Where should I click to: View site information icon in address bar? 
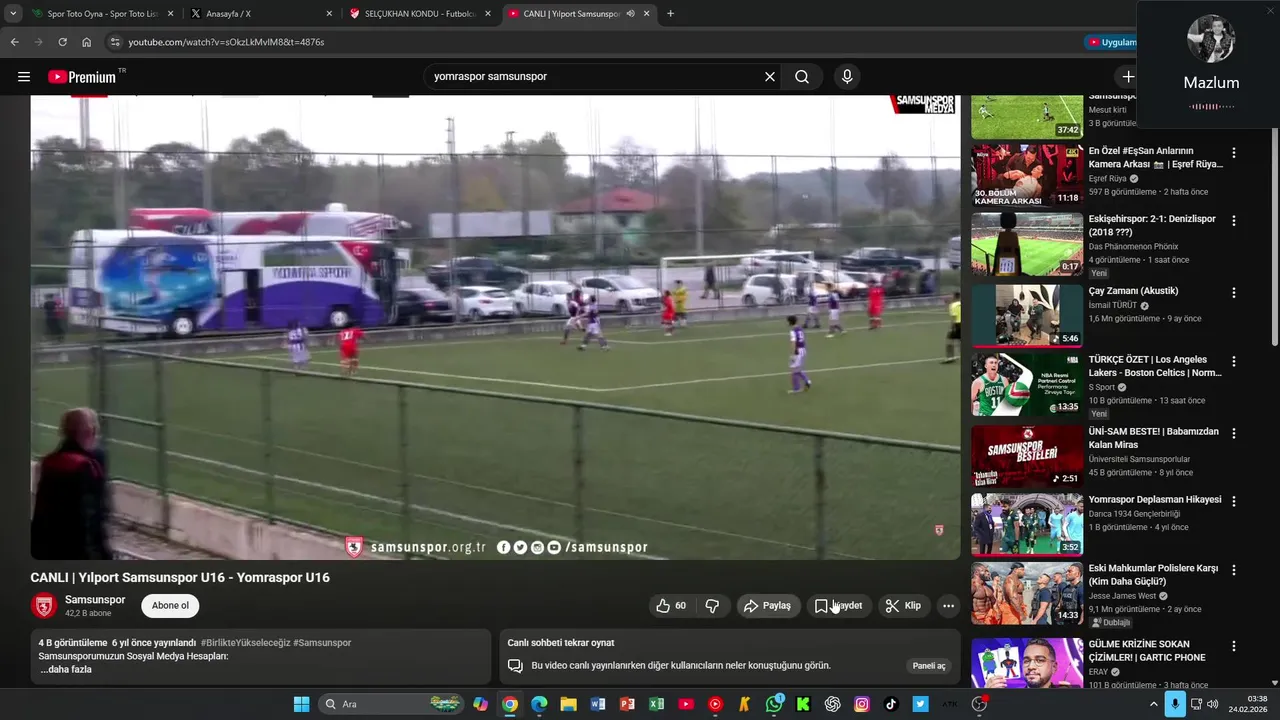pos(115,42)
